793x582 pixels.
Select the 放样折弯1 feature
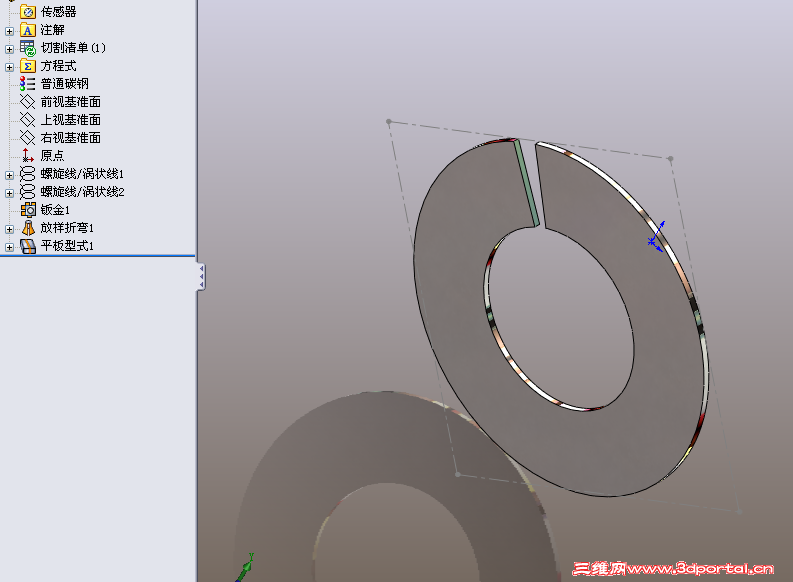67,228
